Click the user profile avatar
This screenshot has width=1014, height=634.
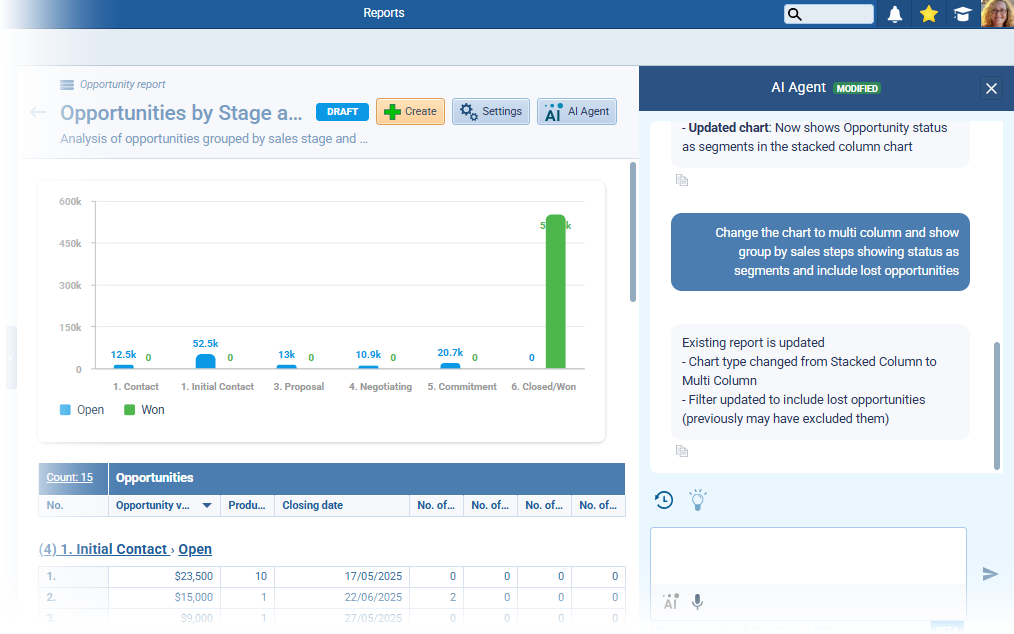[997, 14]
